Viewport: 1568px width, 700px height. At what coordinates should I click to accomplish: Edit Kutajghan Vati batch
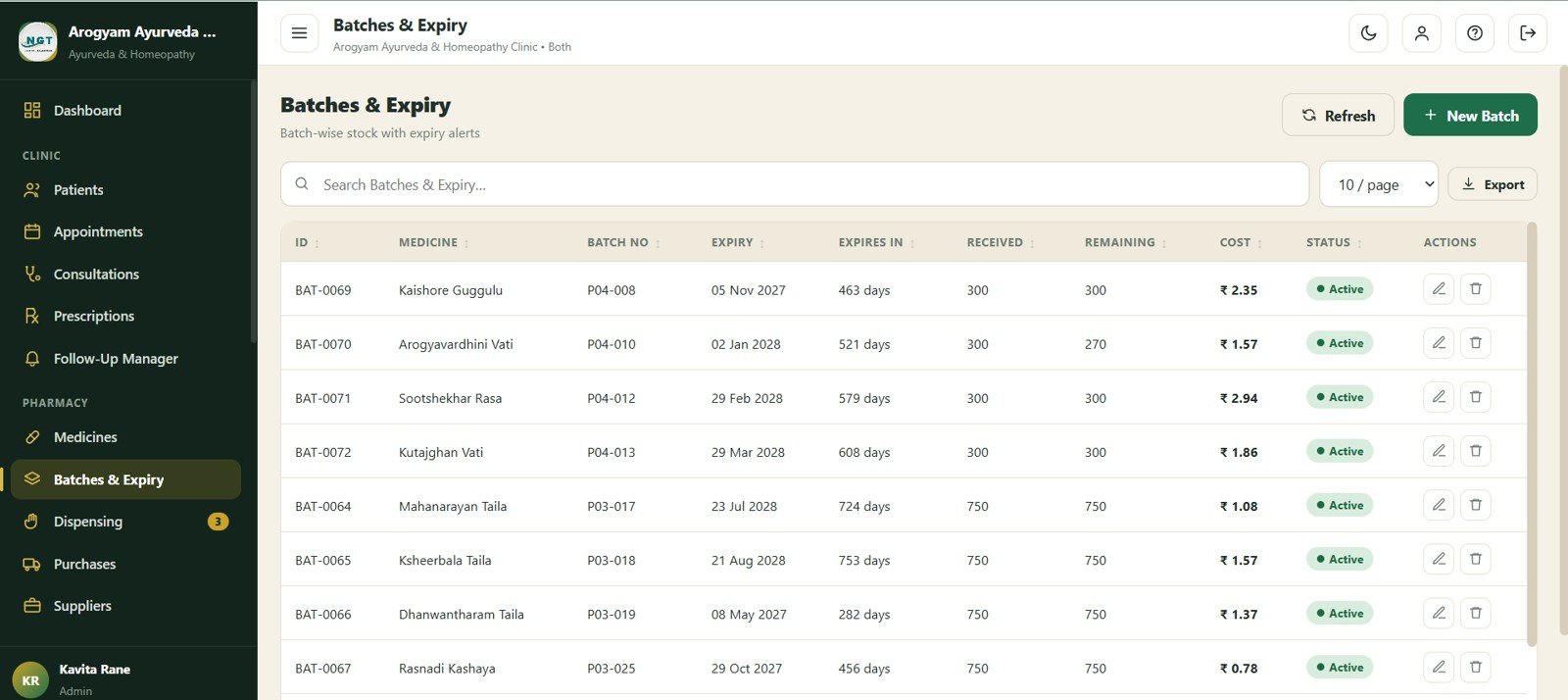pyautogui.click(x=1438, y=451)
